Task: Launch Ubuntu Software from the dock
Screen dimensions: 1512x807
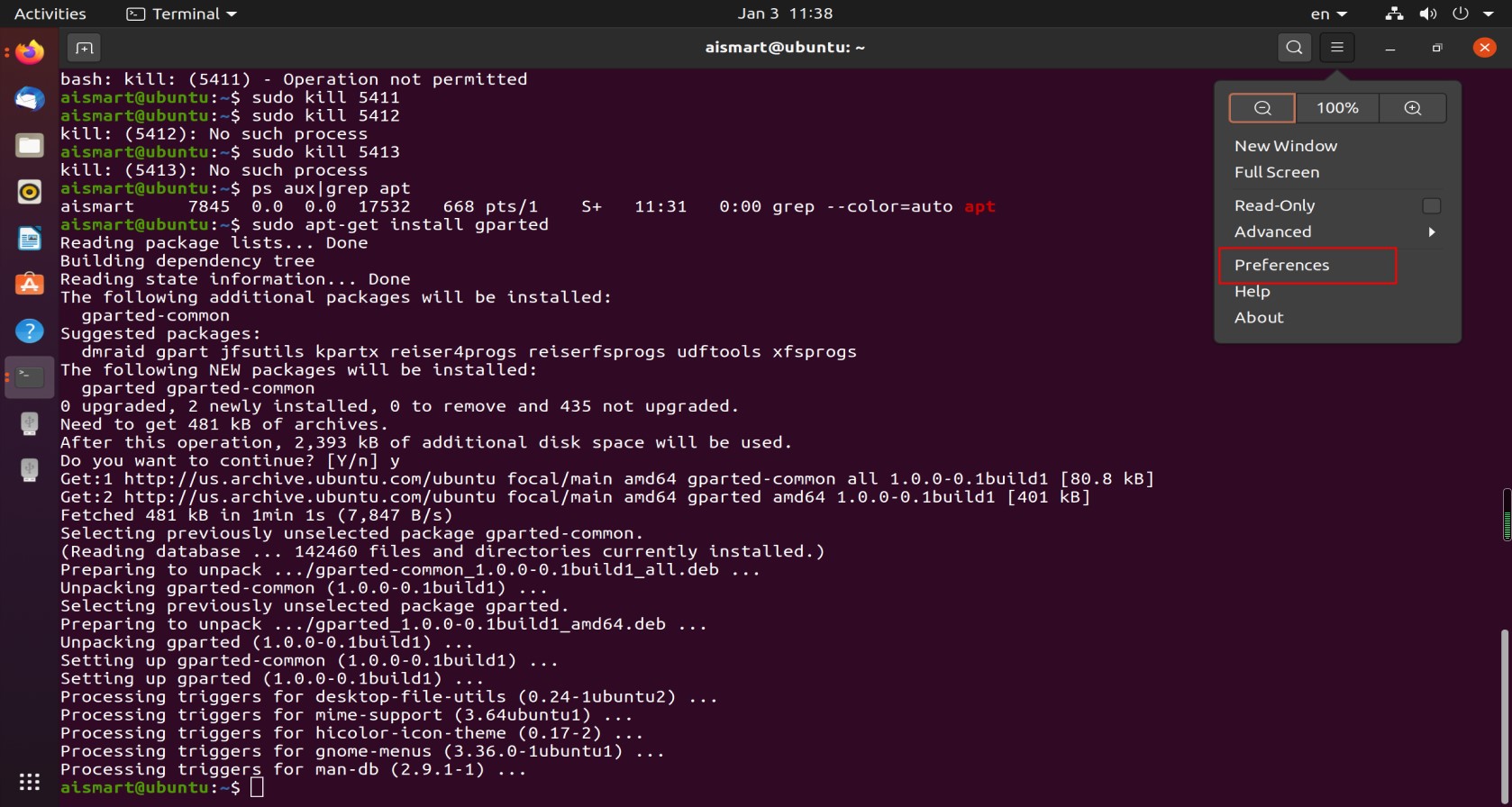Action: tap(30, 285)
